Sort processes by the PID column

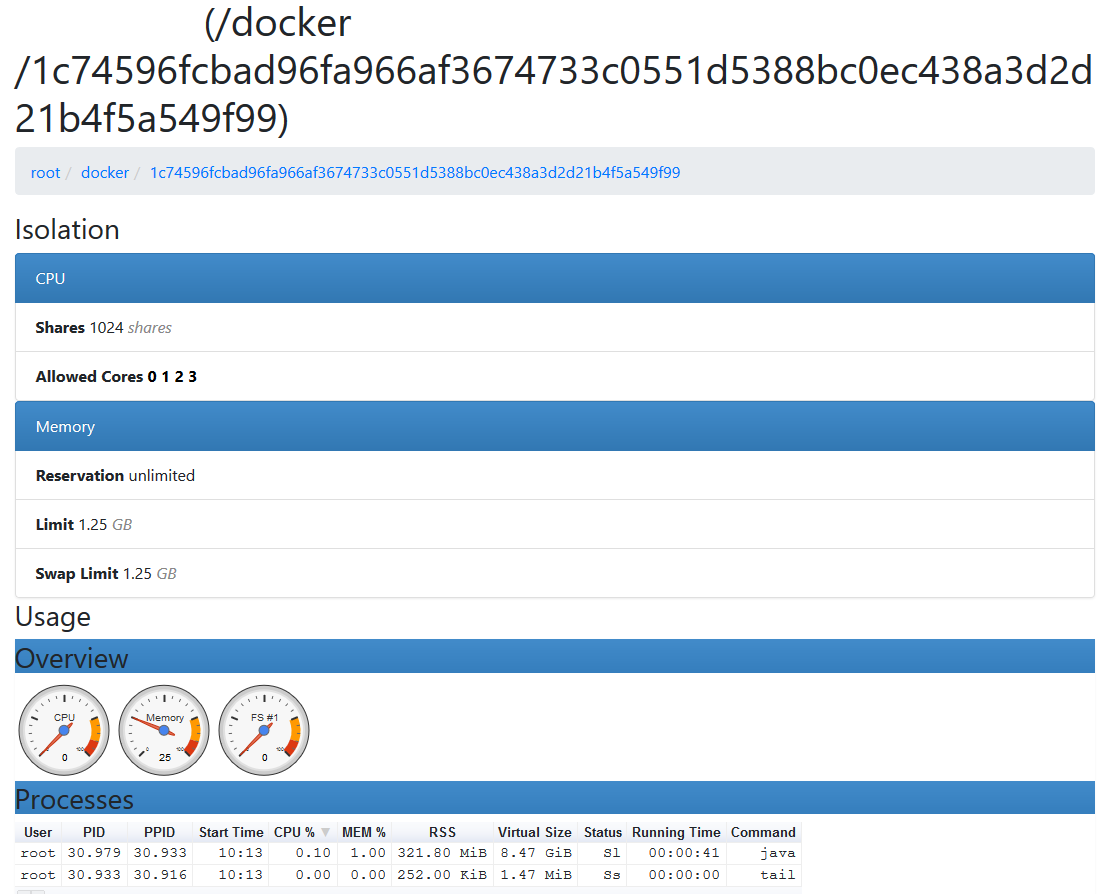pos(94,832)
